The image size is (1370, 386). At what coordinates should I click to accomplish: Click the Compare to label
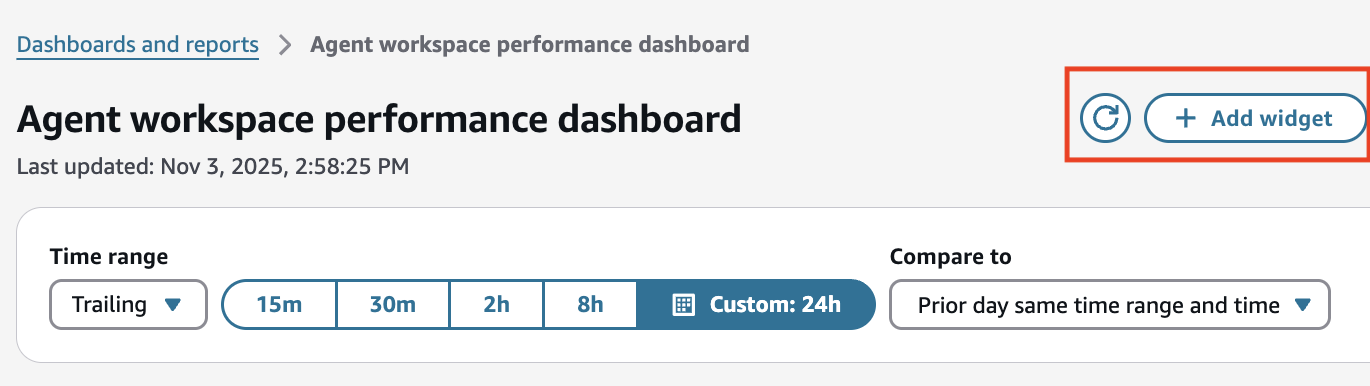(x=950, y=257)
